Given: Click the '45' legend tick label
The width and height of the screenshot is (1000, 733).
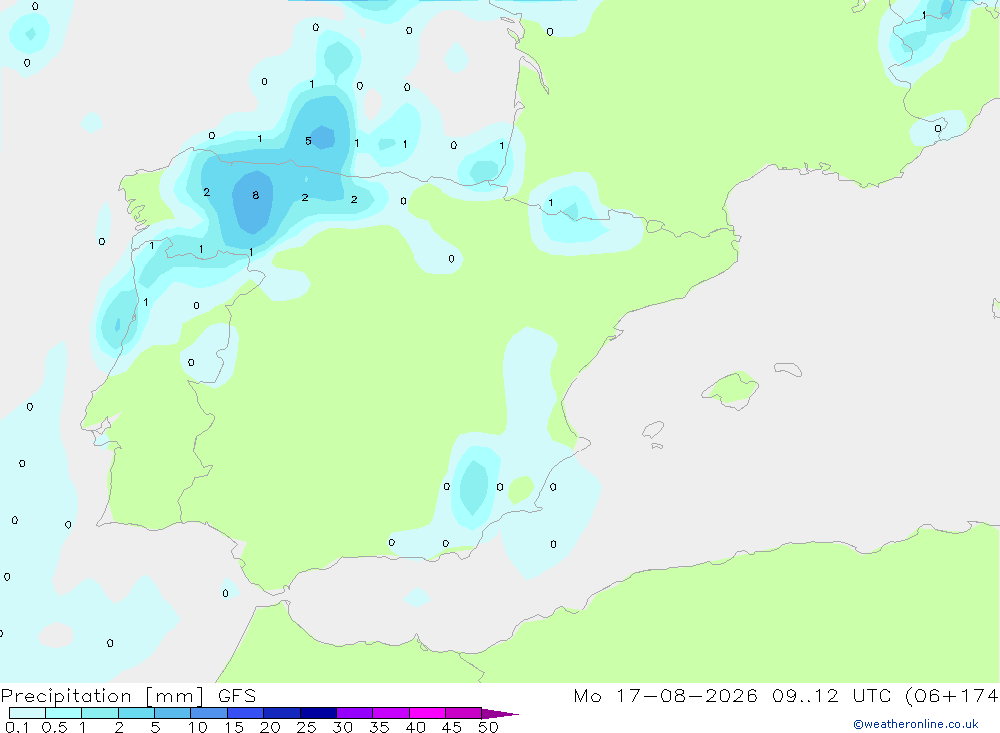Looking at the screenshot, I should pos(452,727).
